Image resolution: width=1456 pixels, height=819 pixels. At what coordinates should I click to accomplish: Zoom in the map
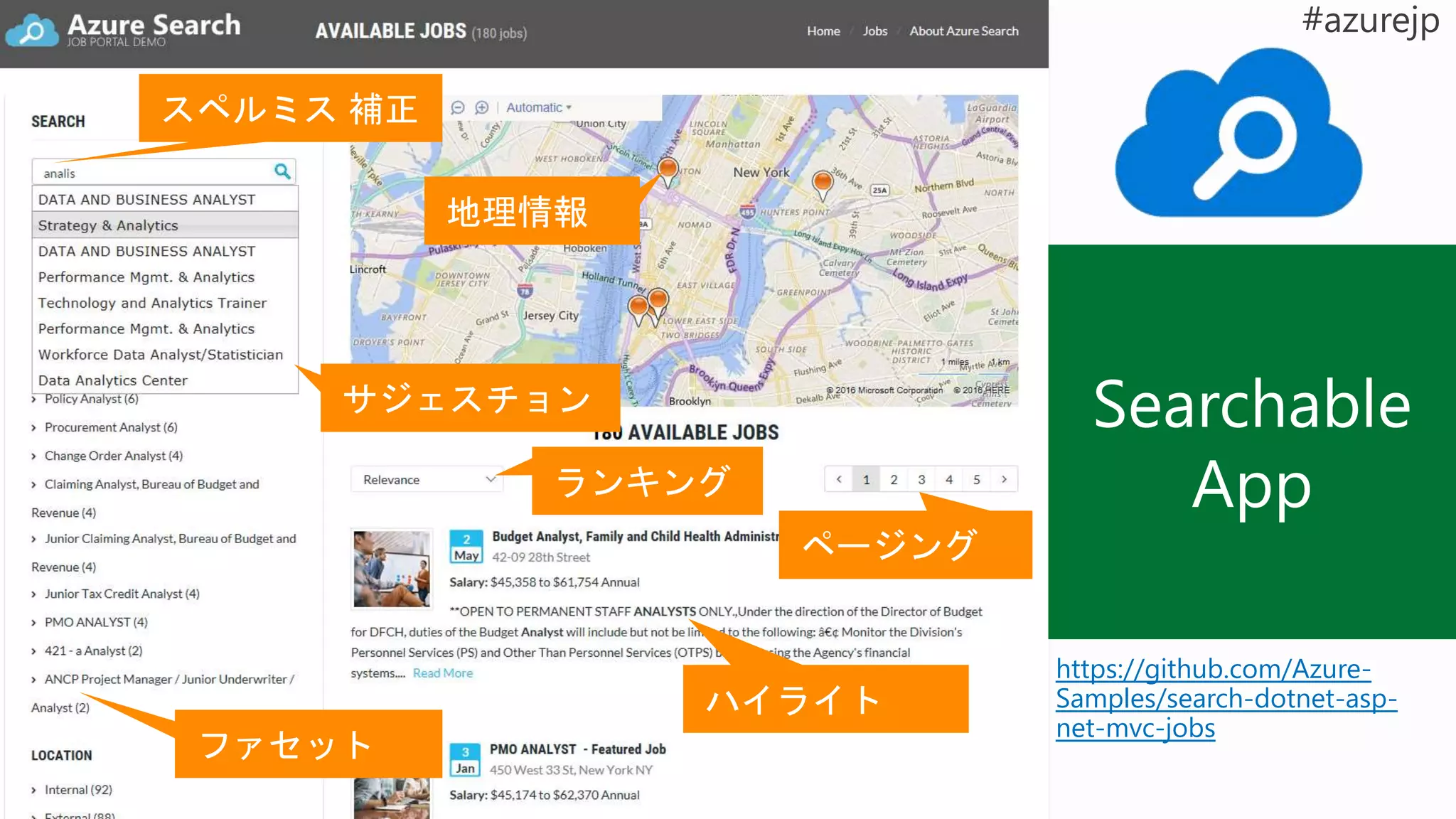coord(482,107)
